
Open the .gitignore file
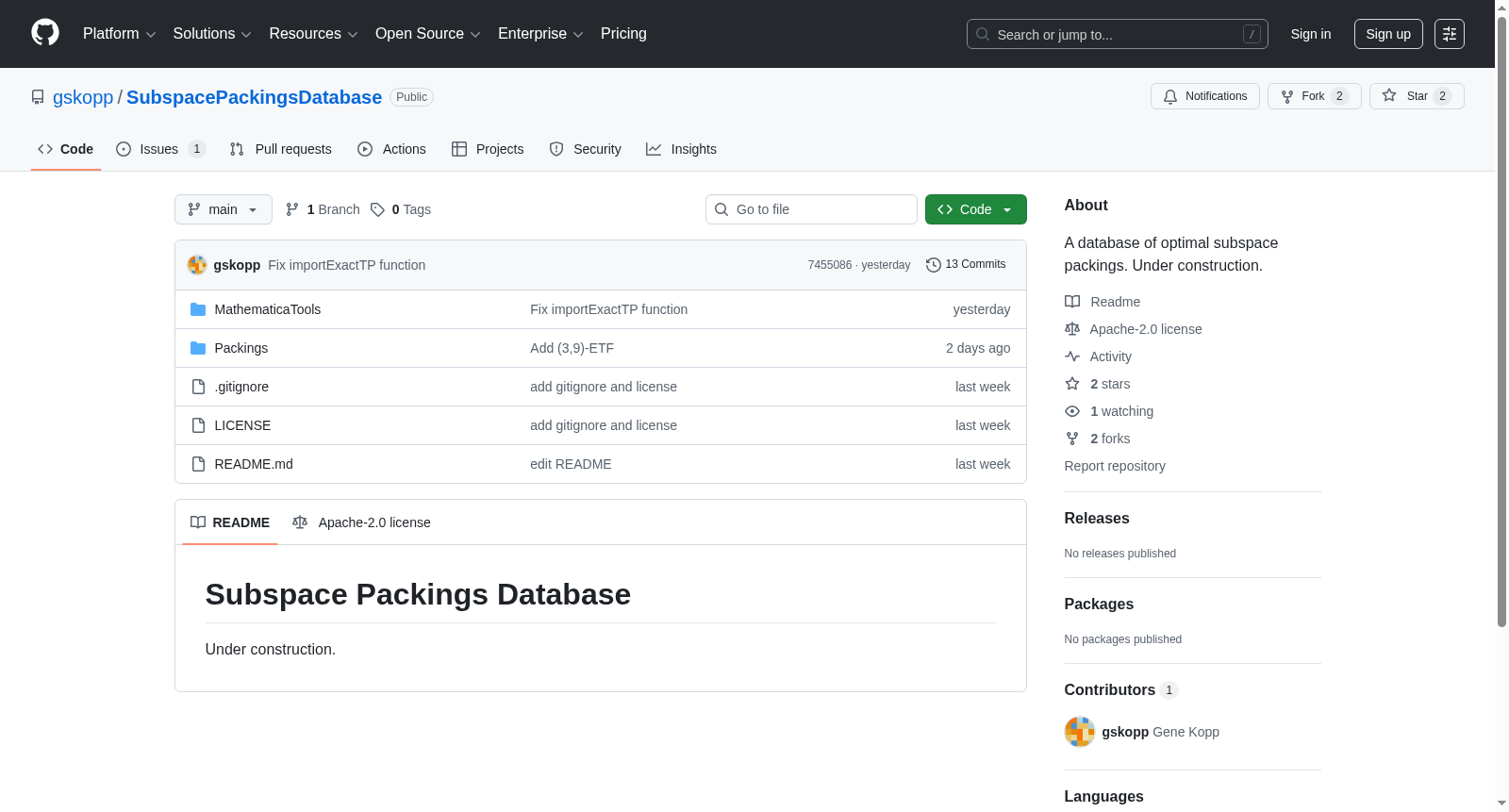241,387
